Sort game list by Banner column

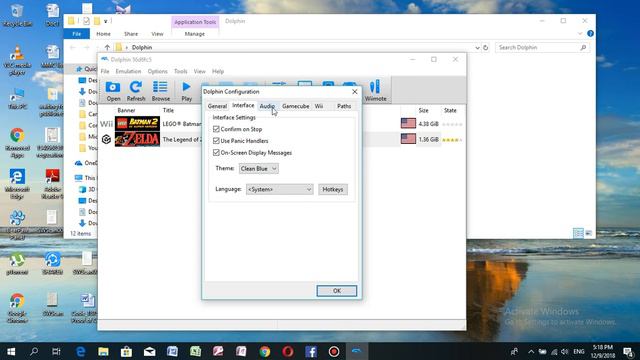pyautogui.click(x=127, y=110)
